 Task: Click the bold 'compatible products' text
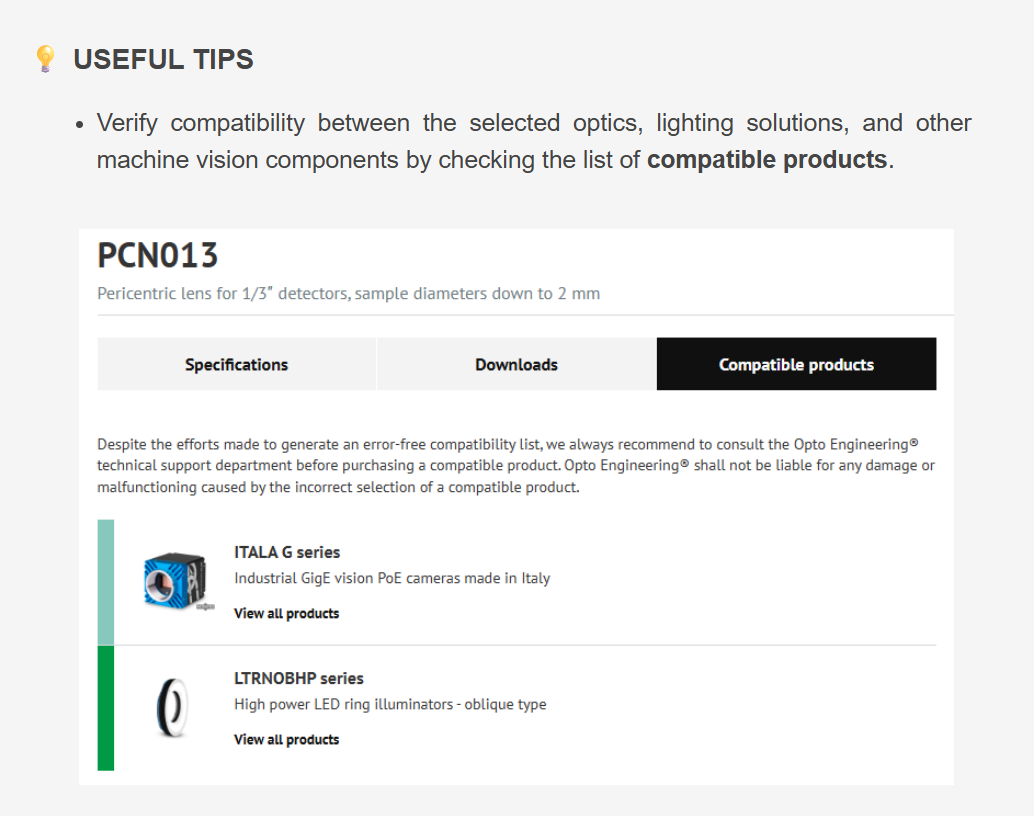[767, 159]
